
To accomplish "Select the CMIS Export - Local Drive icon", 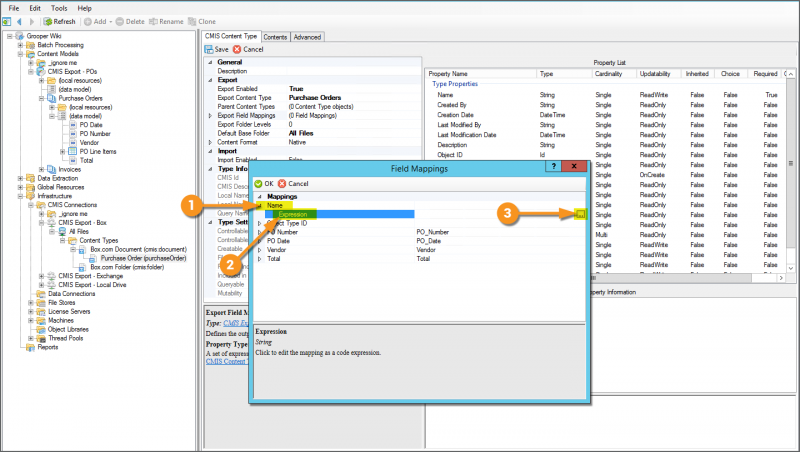I will coord(52,285).
